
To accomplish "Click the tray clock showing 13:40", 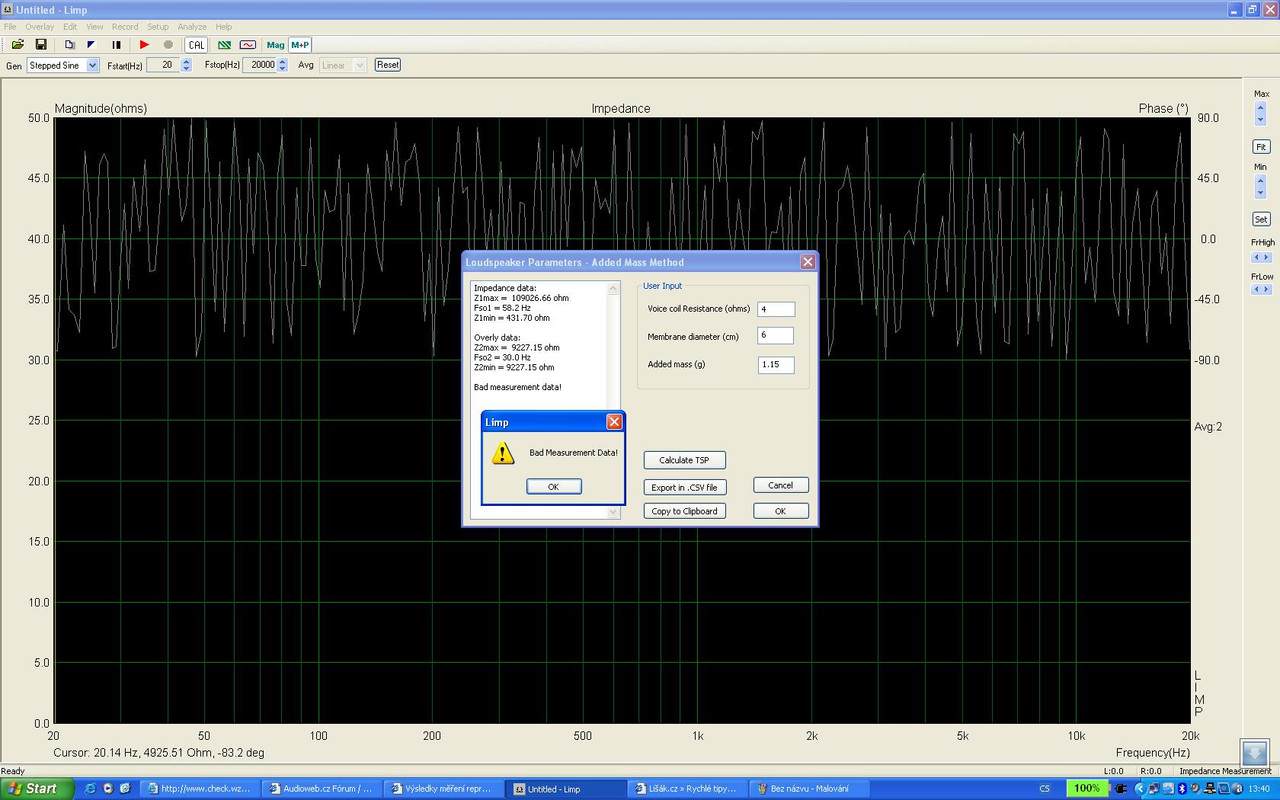I will tap(1259, 788).
